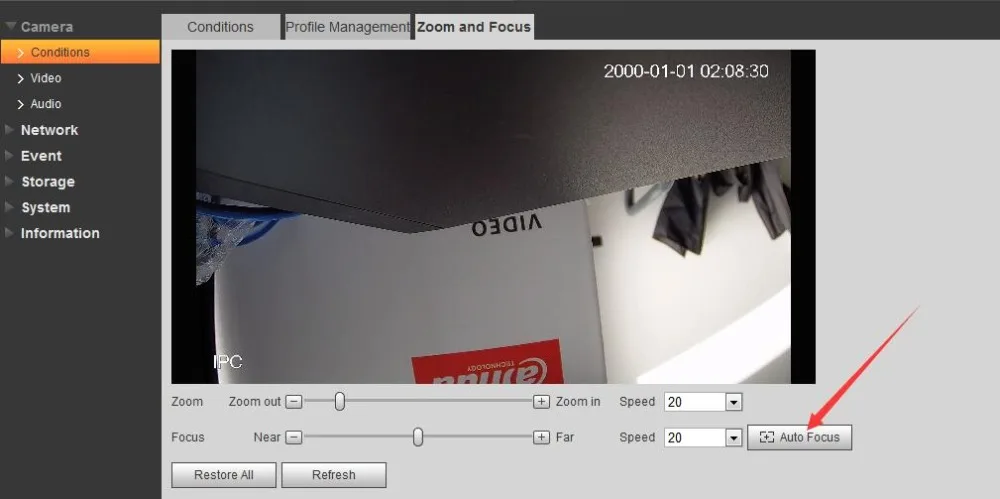The width and height of the screenshot is (1000, 499).
Task: Open Conditions in the Camera sidebar
Action: click(80, 52)
